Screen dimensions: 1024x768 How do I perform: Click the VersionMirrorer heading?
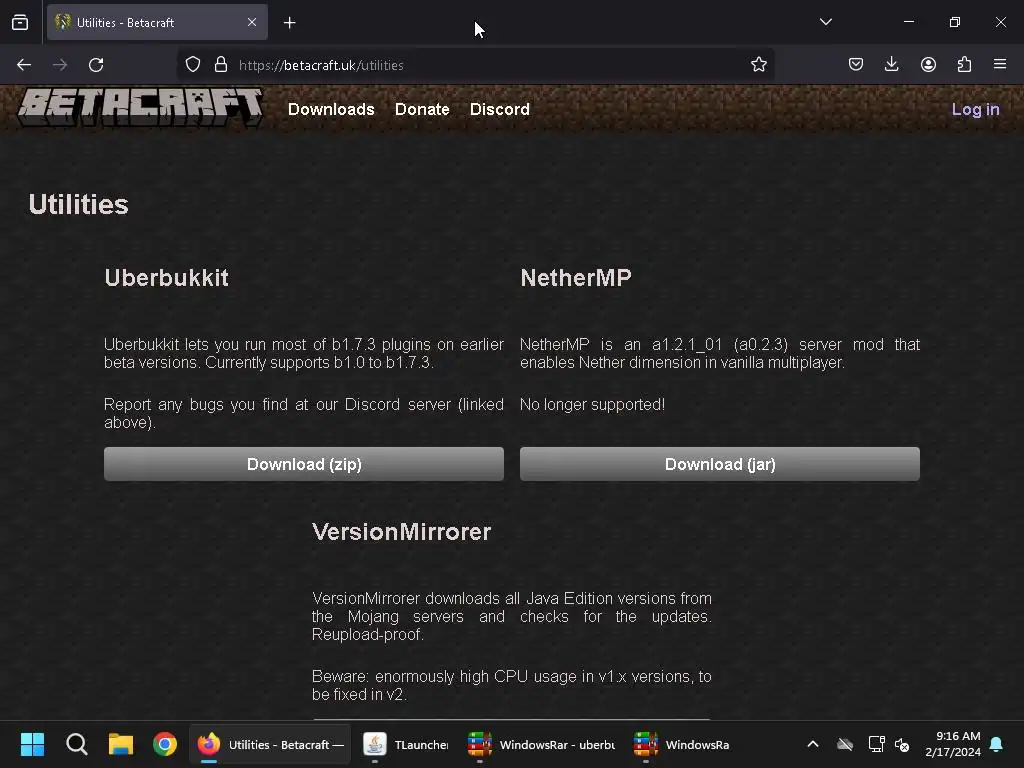click(401, 532)
